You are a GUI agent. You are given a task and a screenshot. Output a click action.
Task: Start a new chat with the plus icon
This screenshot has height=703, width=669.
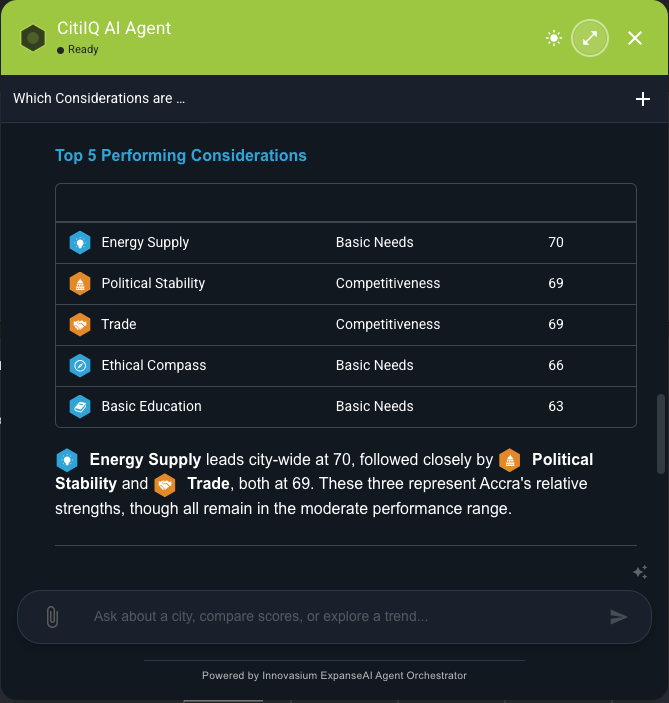point(643,99)
